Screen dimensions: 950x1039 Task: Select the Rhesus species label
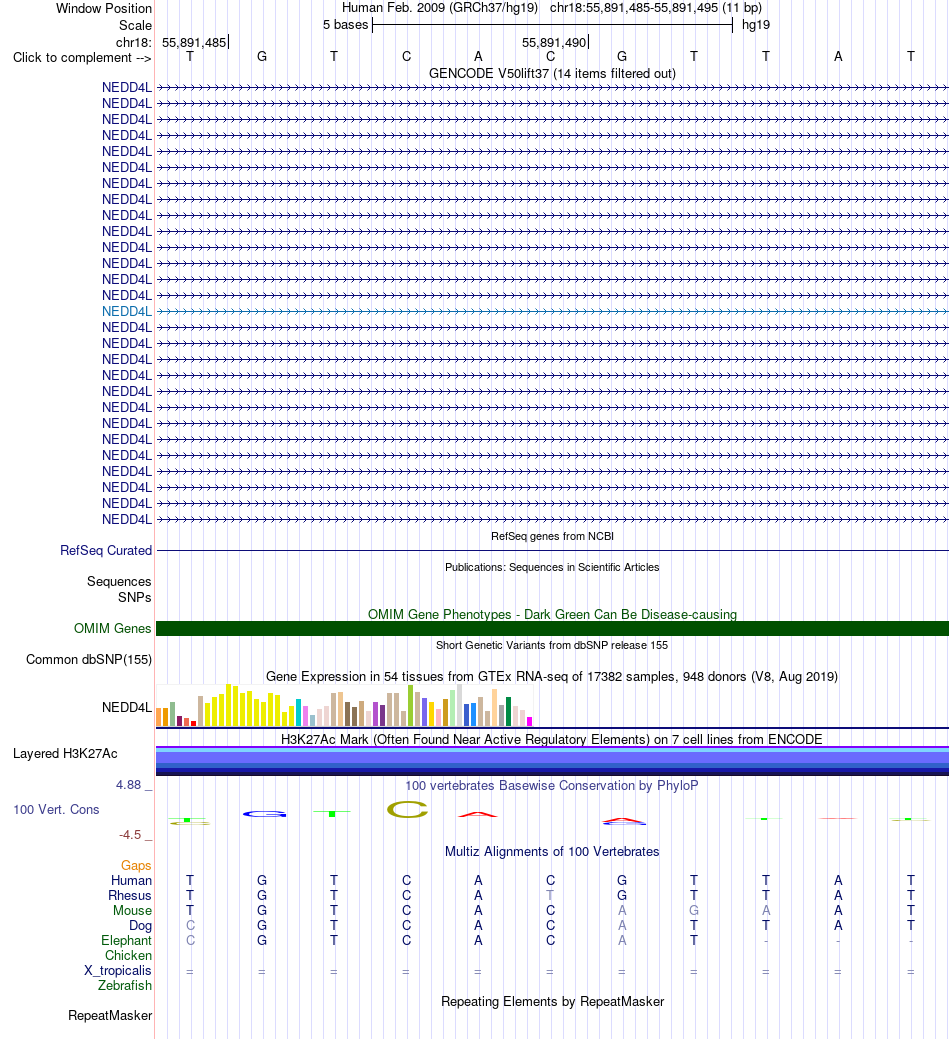point(130,896)
